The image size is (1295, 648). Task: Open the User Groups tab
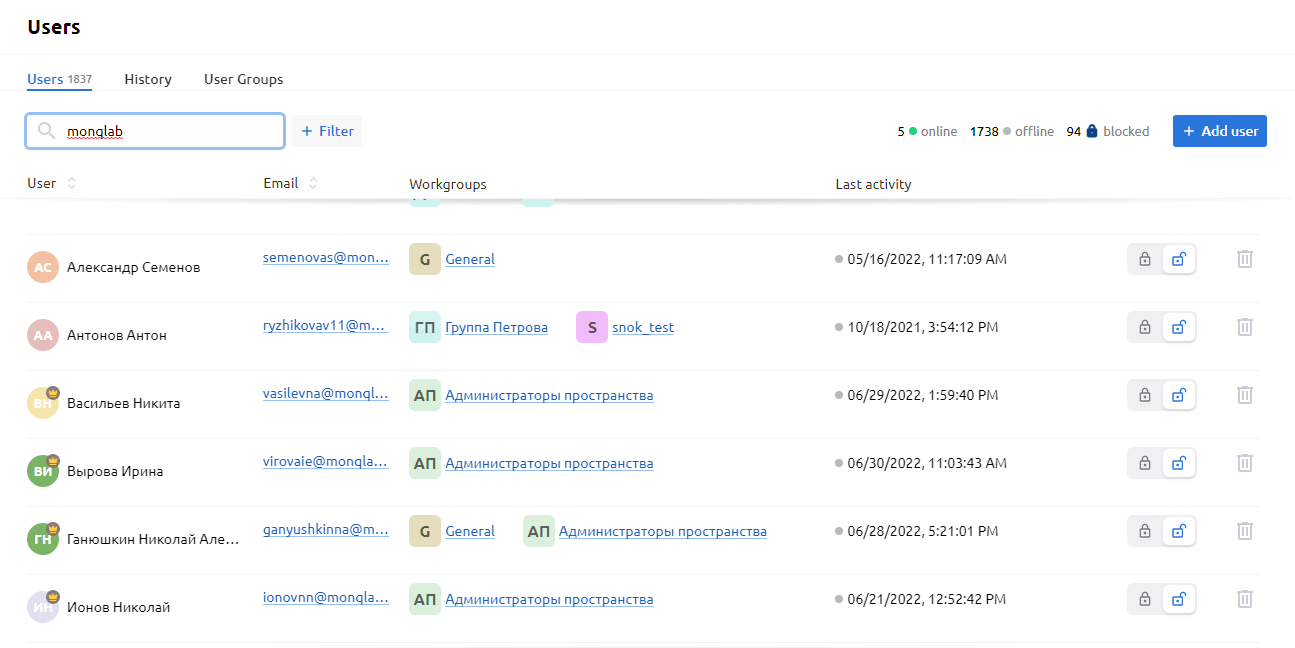pos(243,79)
